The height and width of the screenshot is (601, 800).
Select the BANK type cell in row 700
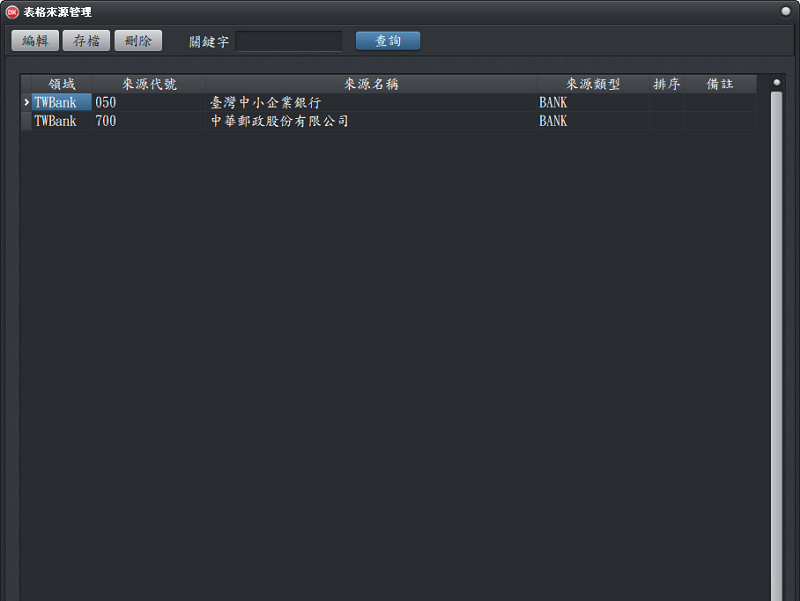(593, 121)
